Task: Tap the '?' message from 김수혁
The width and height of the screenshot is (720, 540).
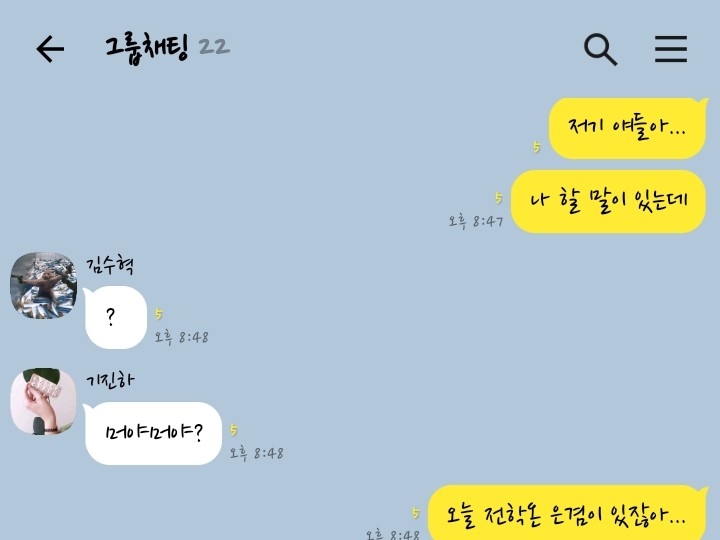Action: pos(115,317)
